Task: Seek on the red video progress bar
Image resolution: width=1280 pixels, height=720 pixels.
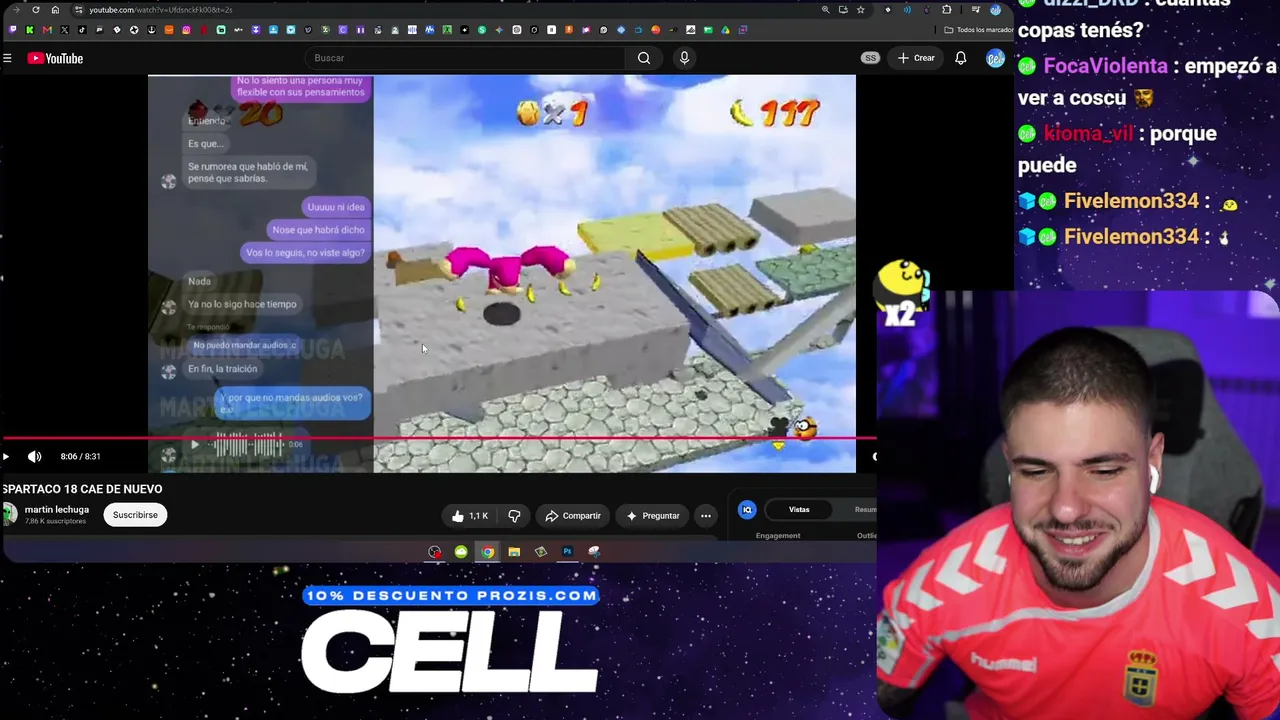Action: click(x=438, y=438)
